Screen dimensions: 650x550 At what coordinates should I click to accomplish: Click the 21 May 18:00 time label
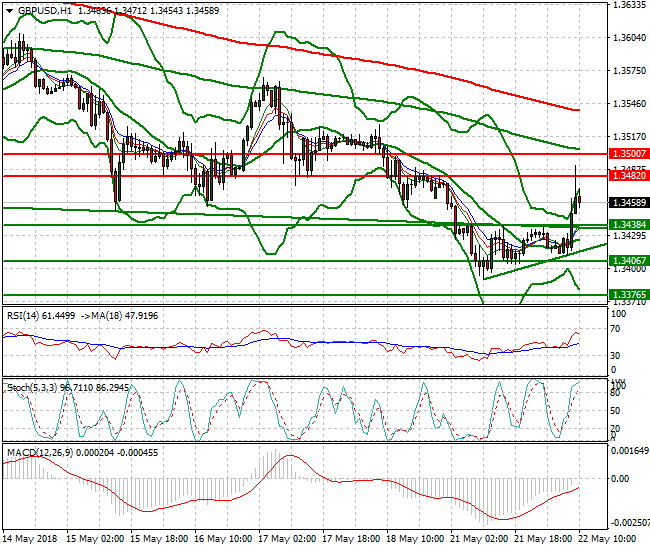click(543, 539)
